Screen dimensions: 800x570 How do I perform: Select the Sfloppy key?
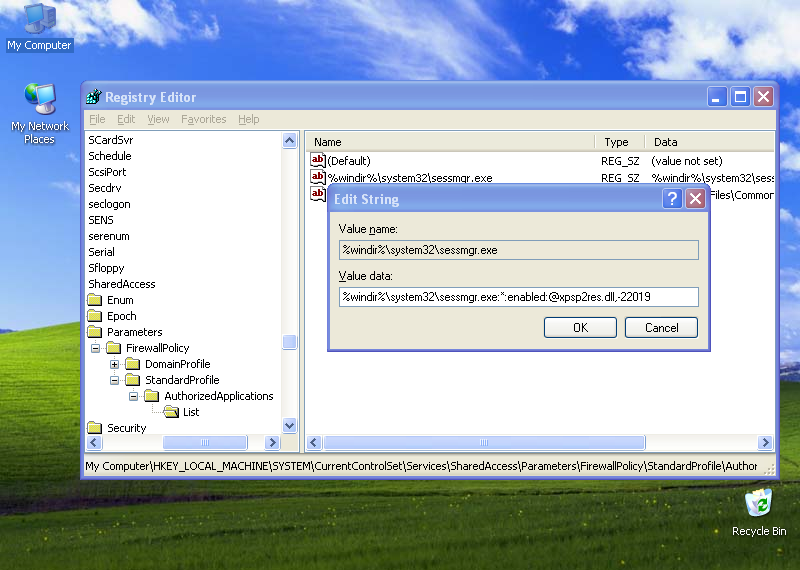(x=106, y=268)
